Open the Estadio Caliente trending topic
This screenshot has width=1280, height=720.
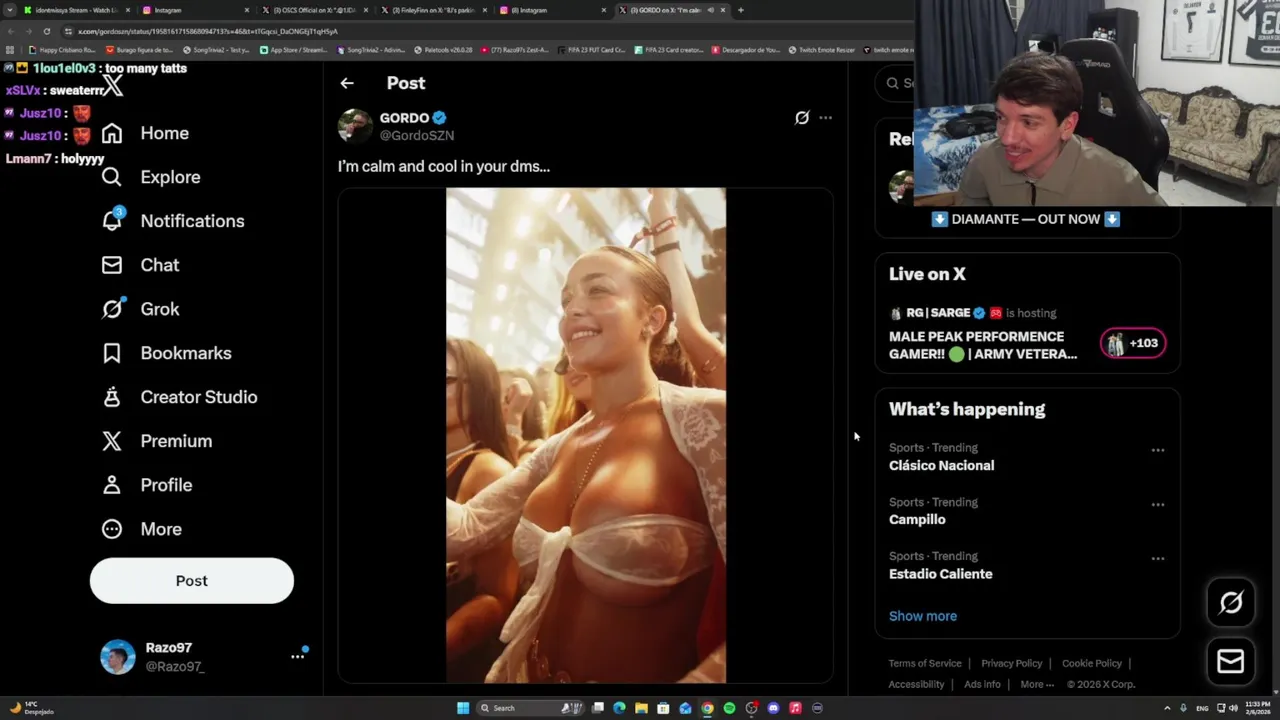click(x=941, y=574)
